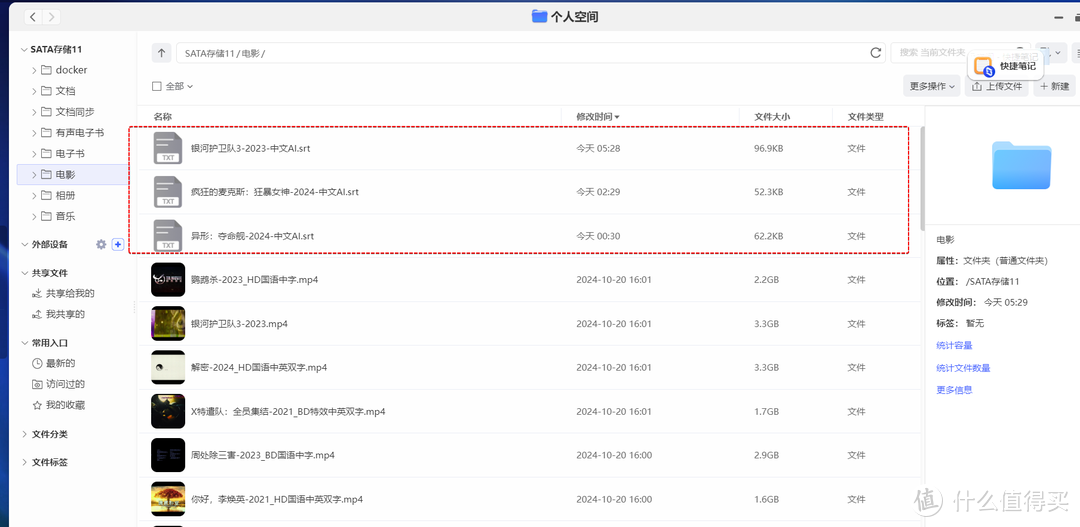Open 最新的 recent files entry
Image resolution: width=1080 pixels, height=527 pixels.
pyautogui.click(x=59, y=363)
